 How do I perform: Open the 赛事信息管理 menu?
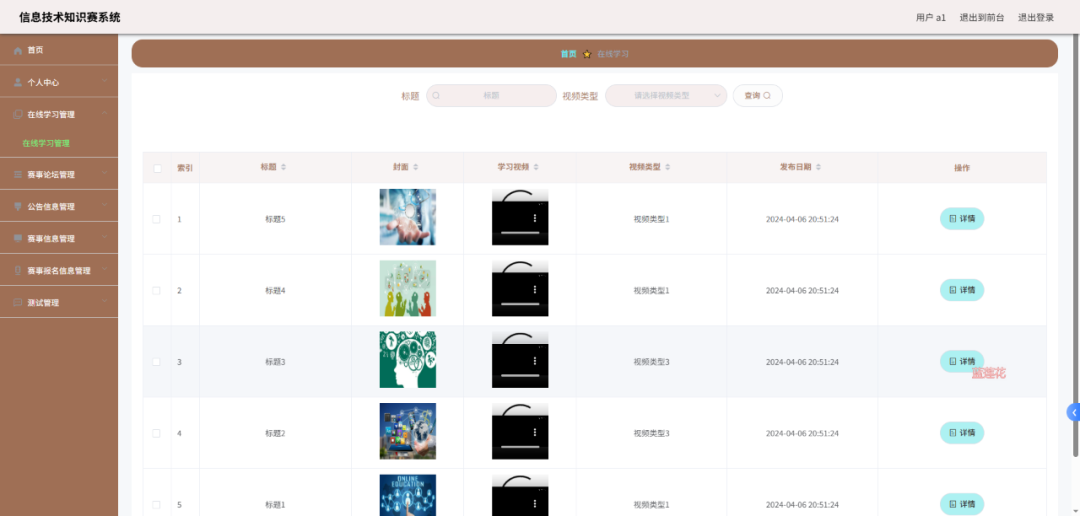(x=59, y=238)
